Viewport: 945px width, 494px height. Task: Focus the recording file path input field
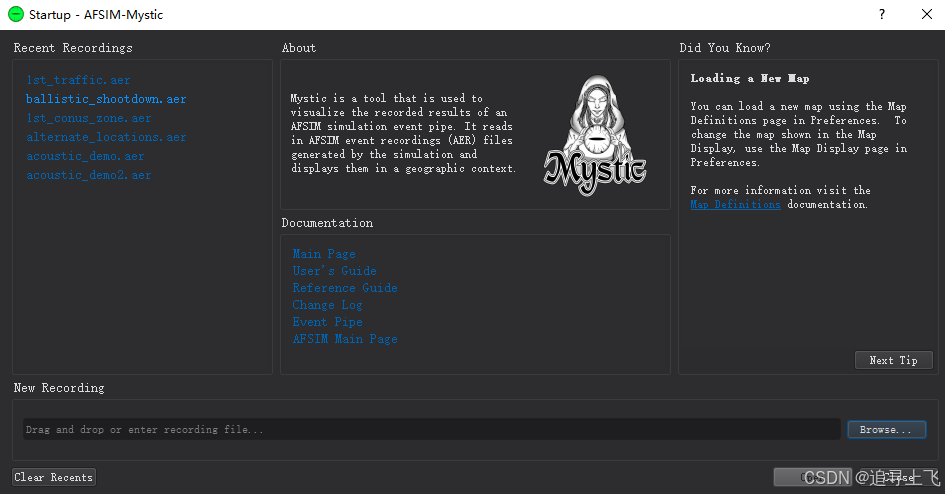click(x=432, y=430)
